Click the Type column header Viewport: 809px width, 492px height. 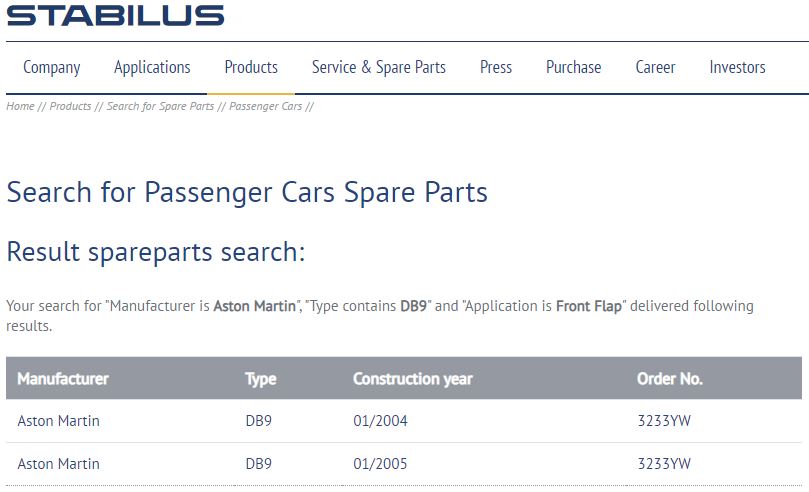[260, 379]
